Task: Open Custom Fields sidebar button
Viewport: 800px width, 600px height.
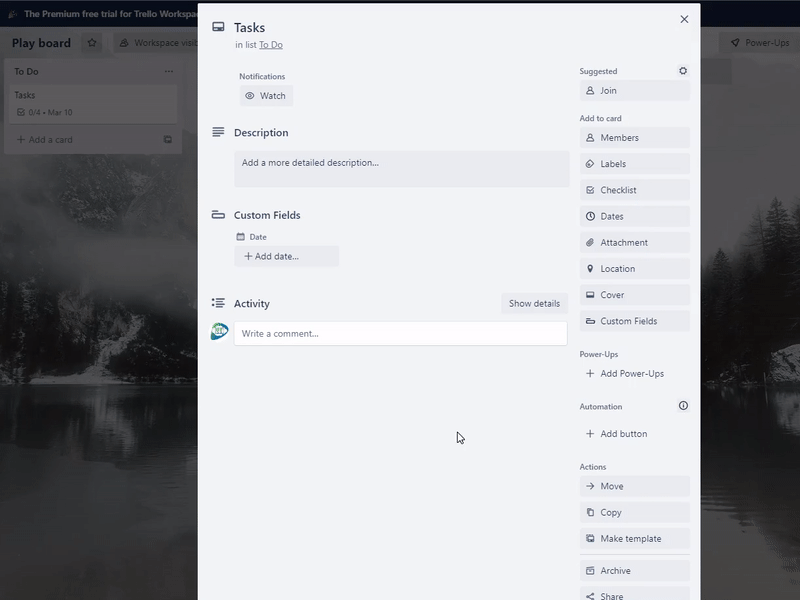Action: coord(635,321)
